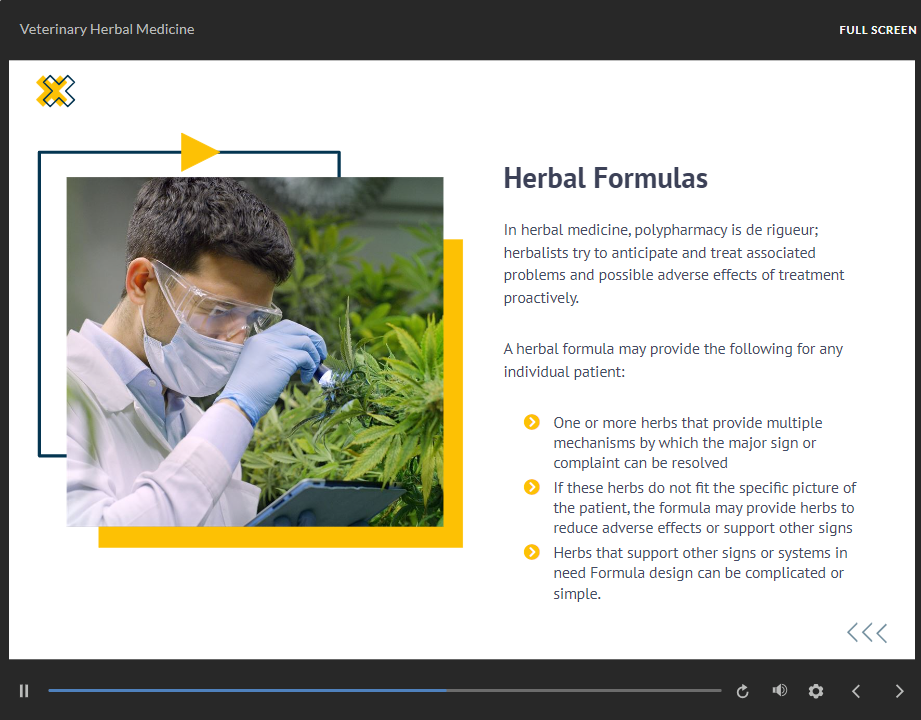Click the triple chevron icon on slide
Screen dimensions: 921x720
coord(866,632)
